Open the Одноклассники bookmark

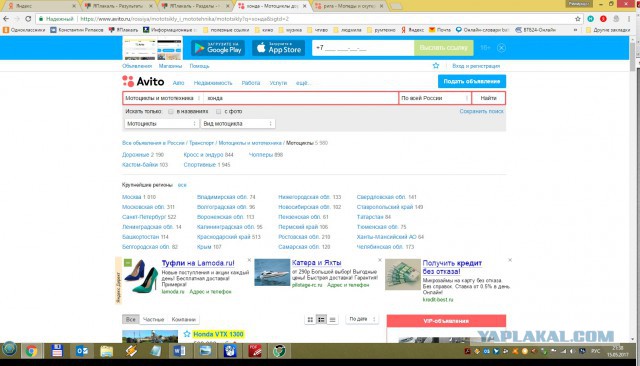tap(24, 30)
